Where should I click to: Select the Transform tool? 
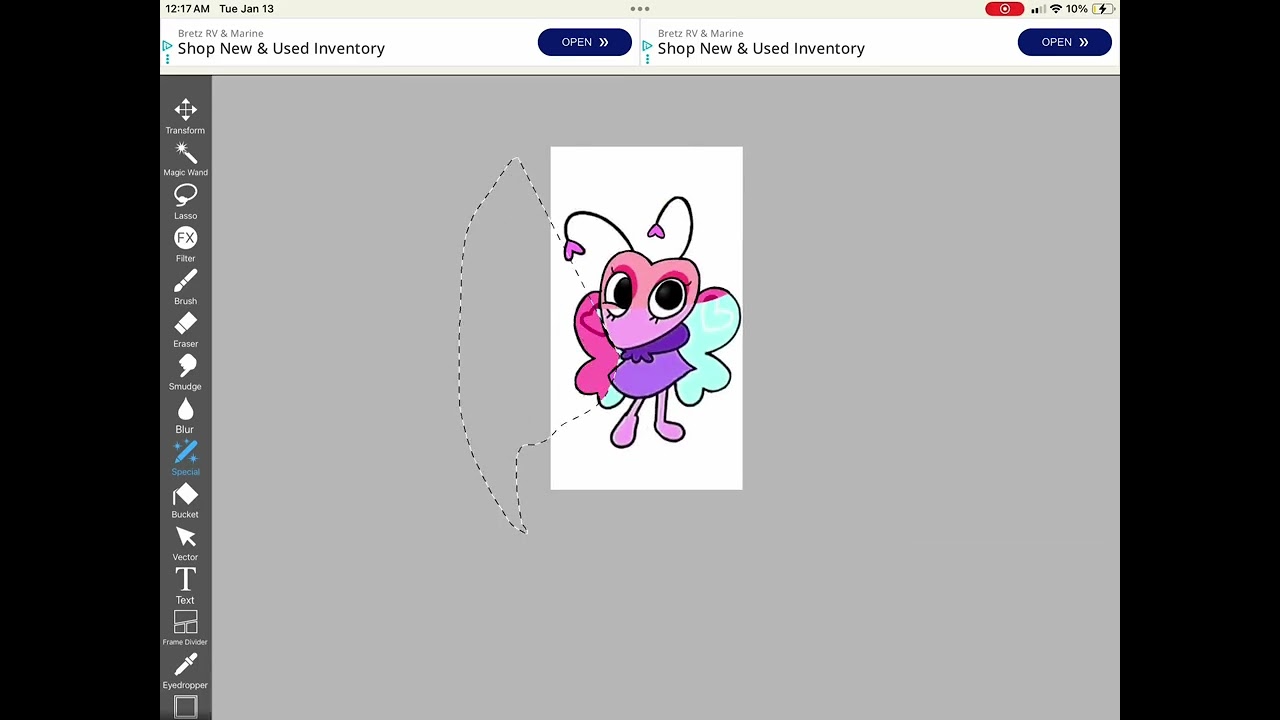click(x=185, y=116)
